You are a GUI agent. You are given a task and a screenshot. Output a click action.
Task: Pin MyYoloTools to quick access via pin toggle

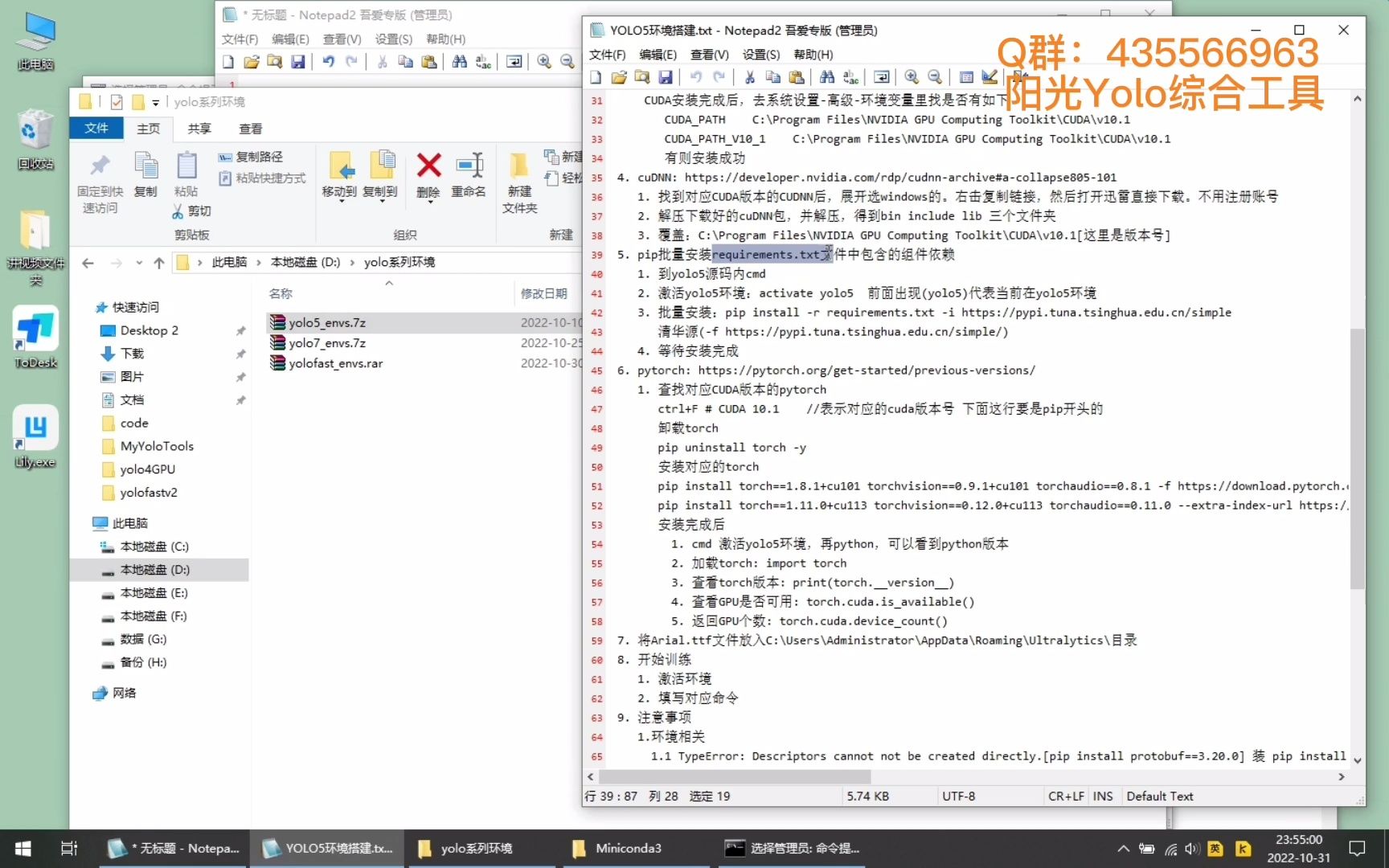241,446
